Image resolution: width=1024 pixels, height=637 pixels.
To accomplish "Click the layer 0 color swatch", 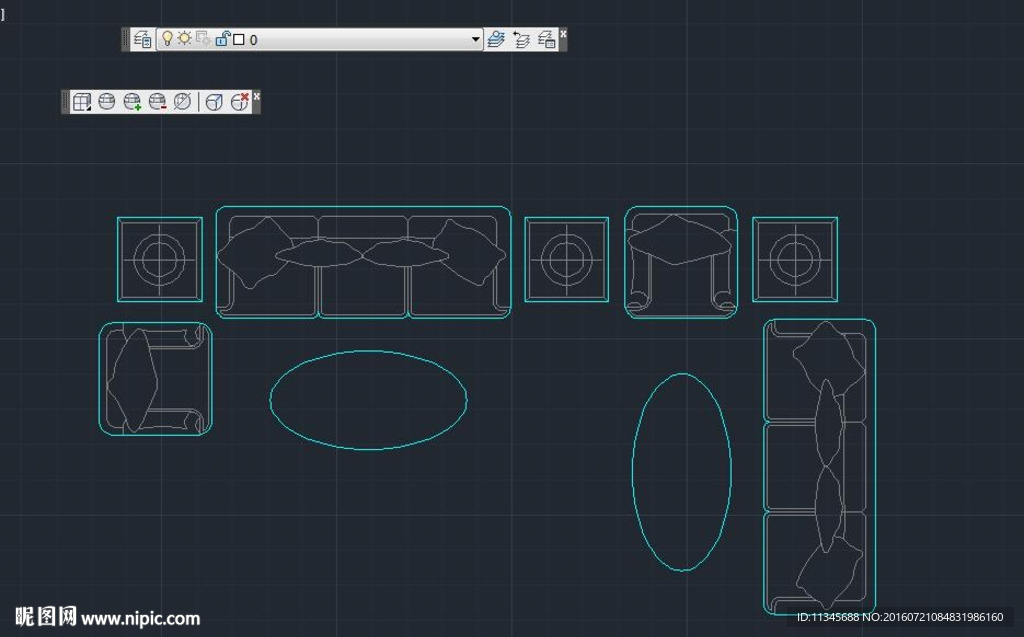I will click(239, 40).
